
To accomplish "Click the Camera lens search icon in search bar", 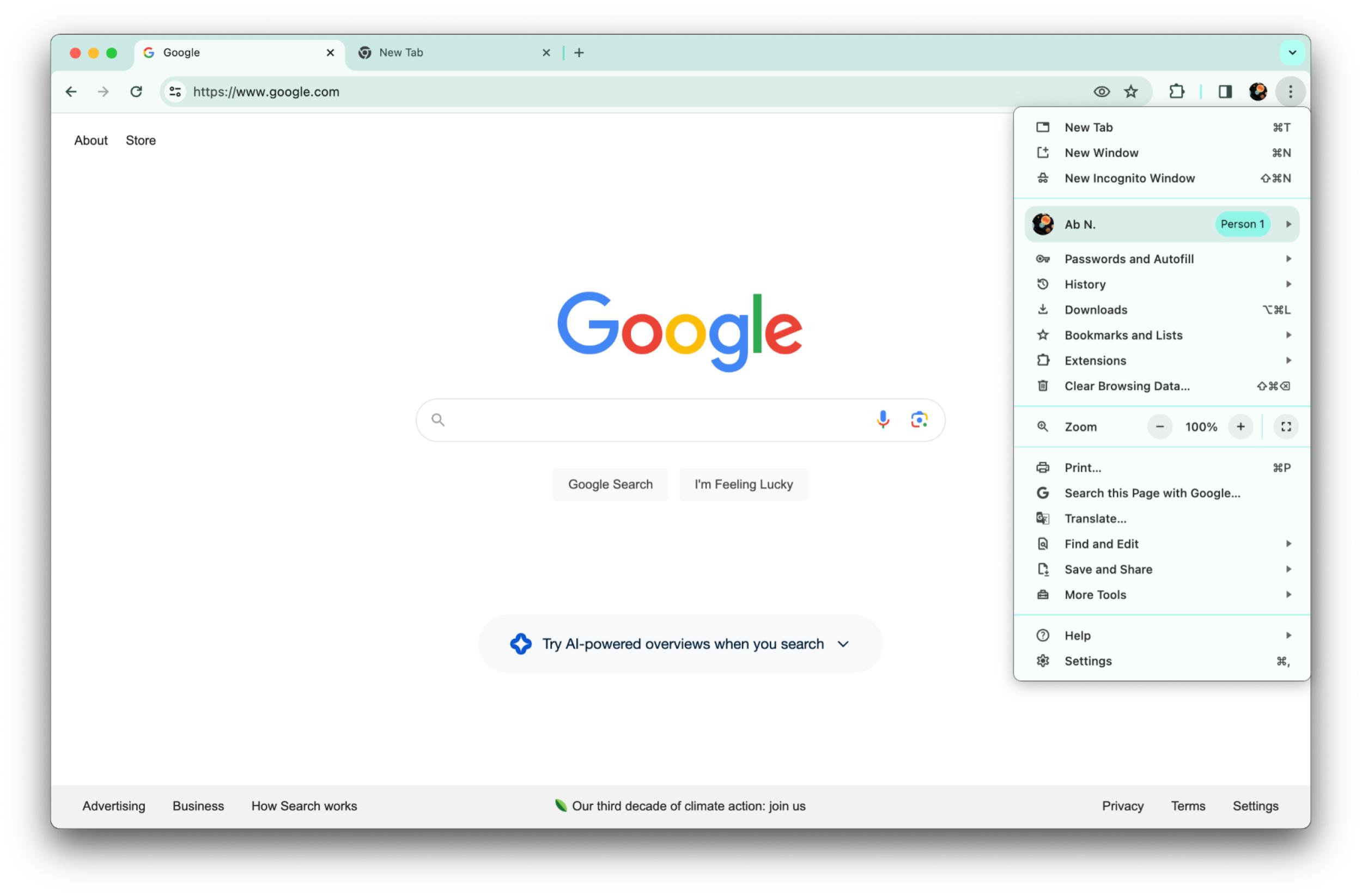I will click(918, 418).
